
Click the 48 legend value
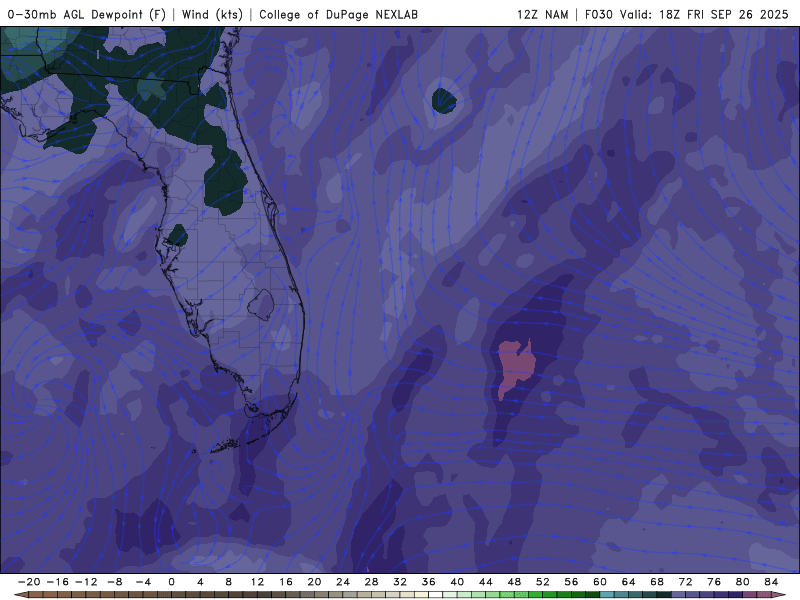pyautogui.click(x=514, y=582)
